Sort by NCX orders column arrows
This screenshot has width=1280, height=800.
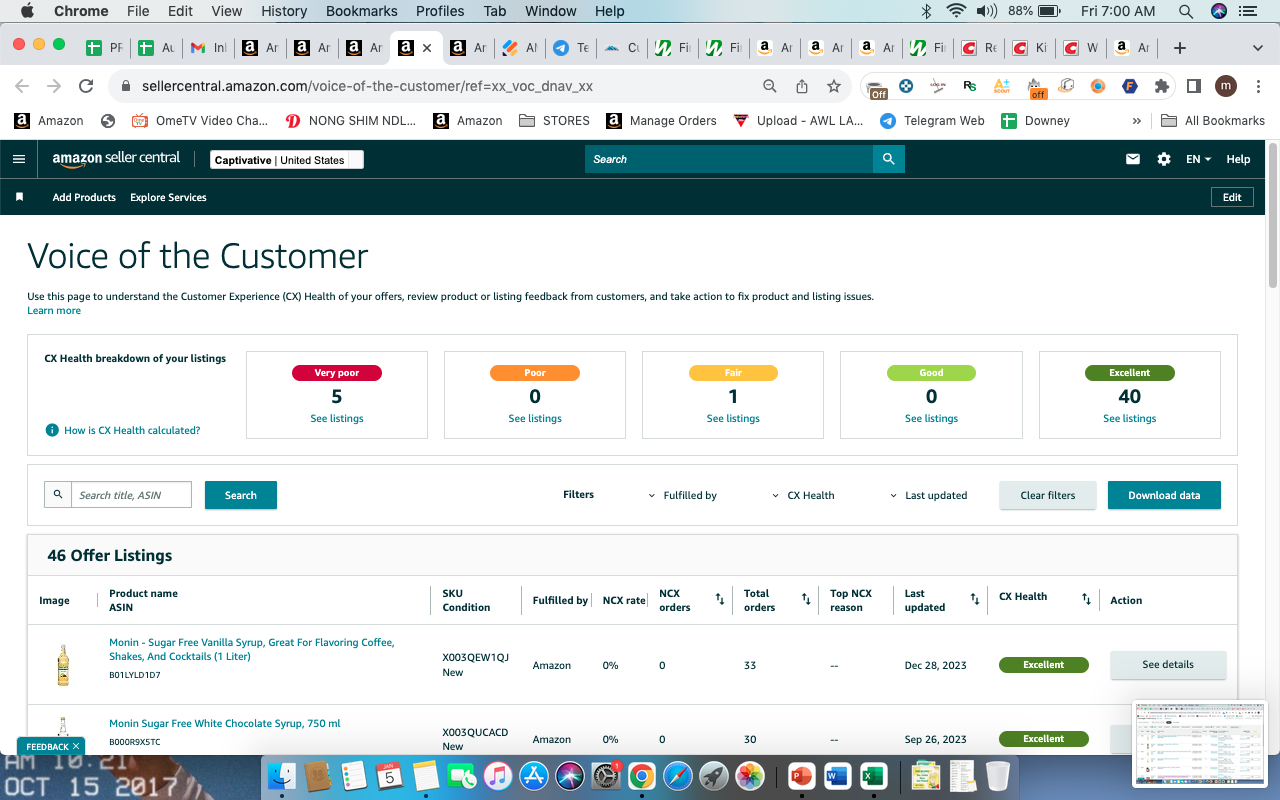(720, 599)
